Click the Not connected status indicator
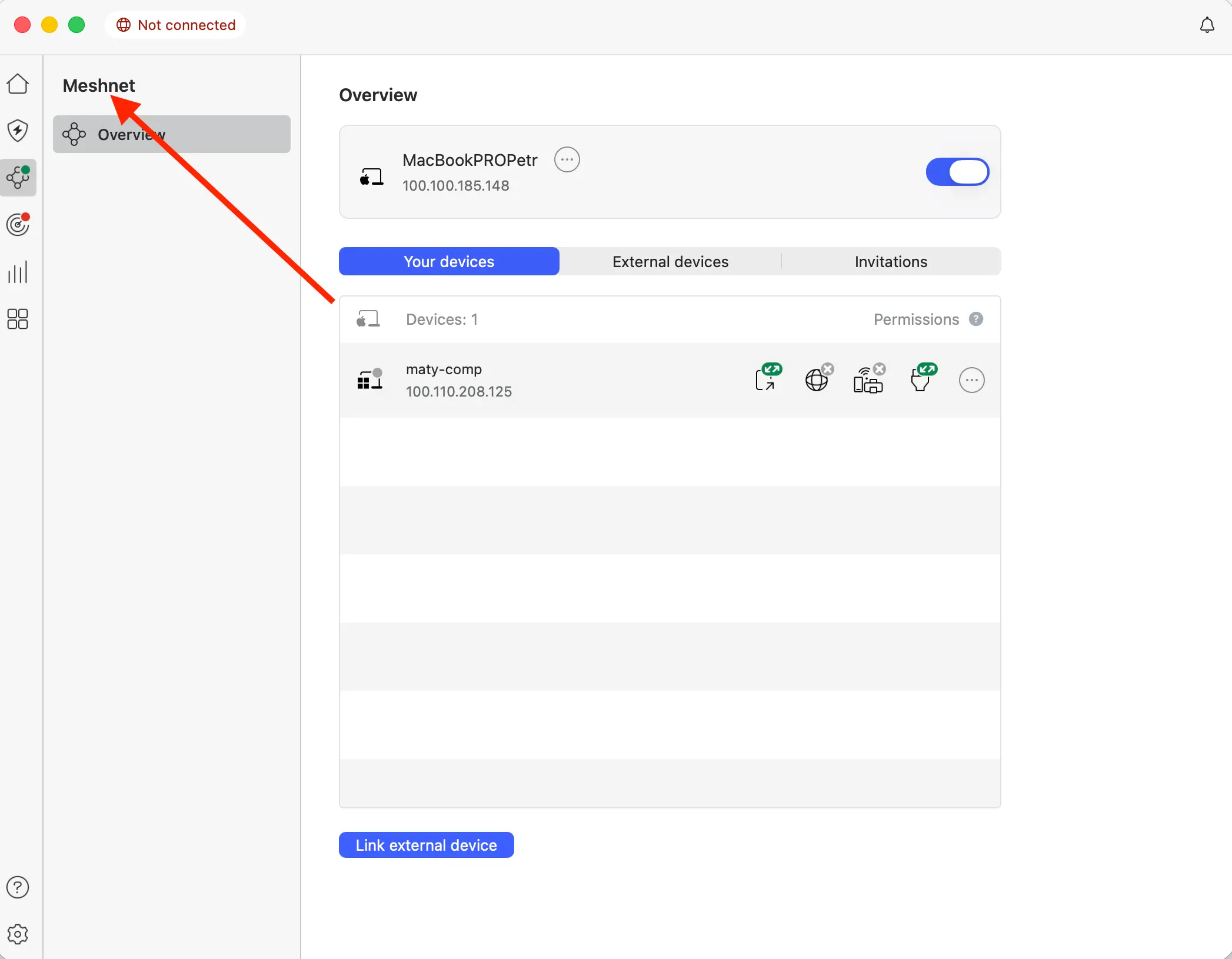The image size is (1232, 959). click(x=175, y=25)
